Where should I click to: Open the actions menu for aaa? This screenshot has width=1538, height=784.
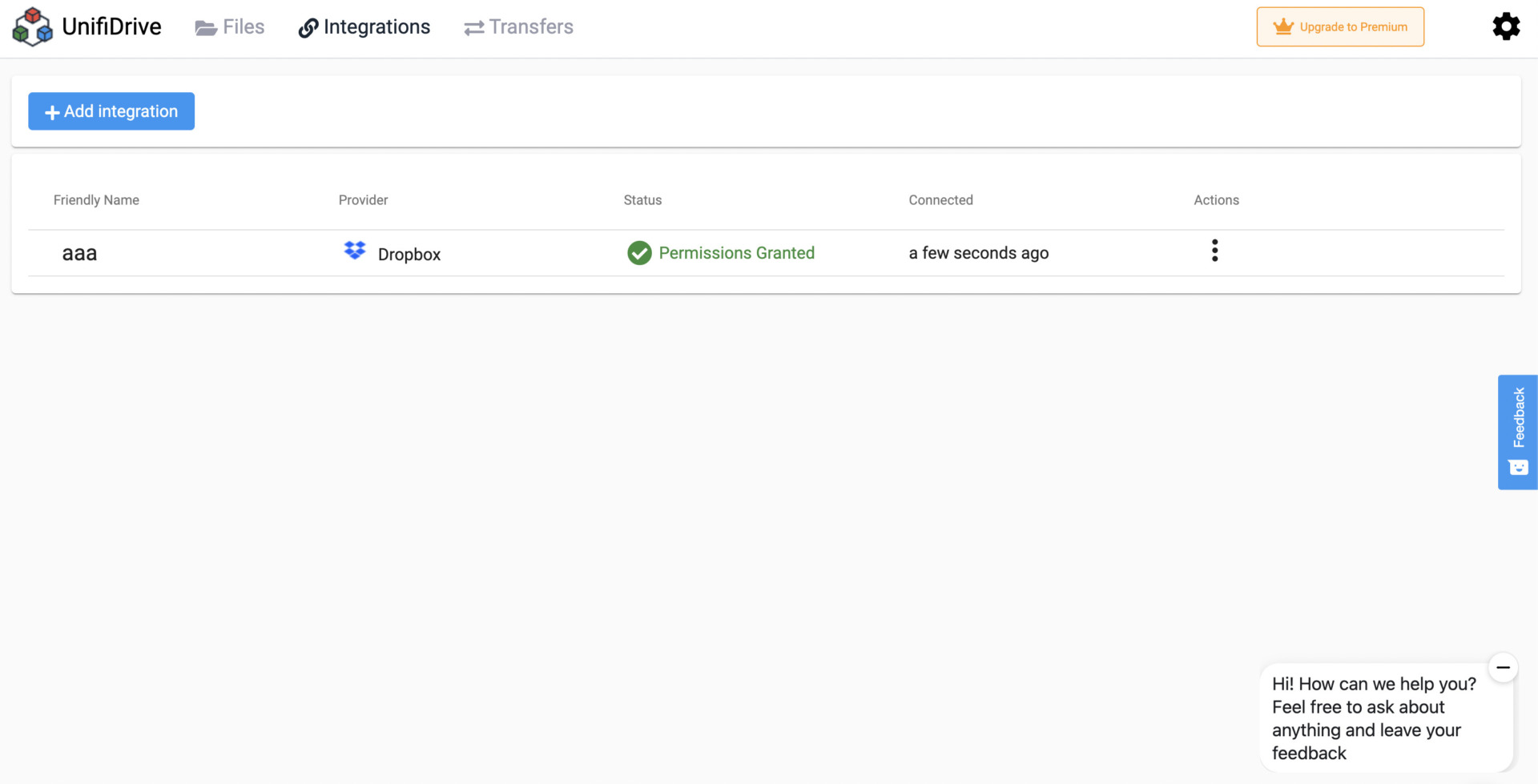click(1214, 251)
